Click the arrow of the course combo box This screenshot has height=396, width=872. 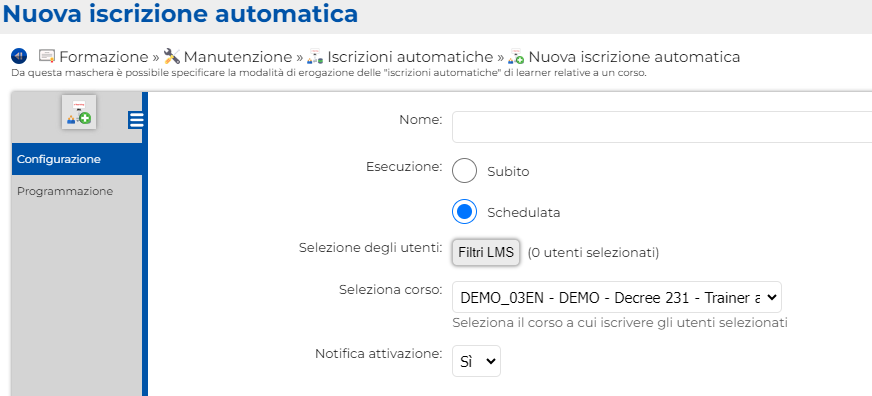[x=771, y=298]
